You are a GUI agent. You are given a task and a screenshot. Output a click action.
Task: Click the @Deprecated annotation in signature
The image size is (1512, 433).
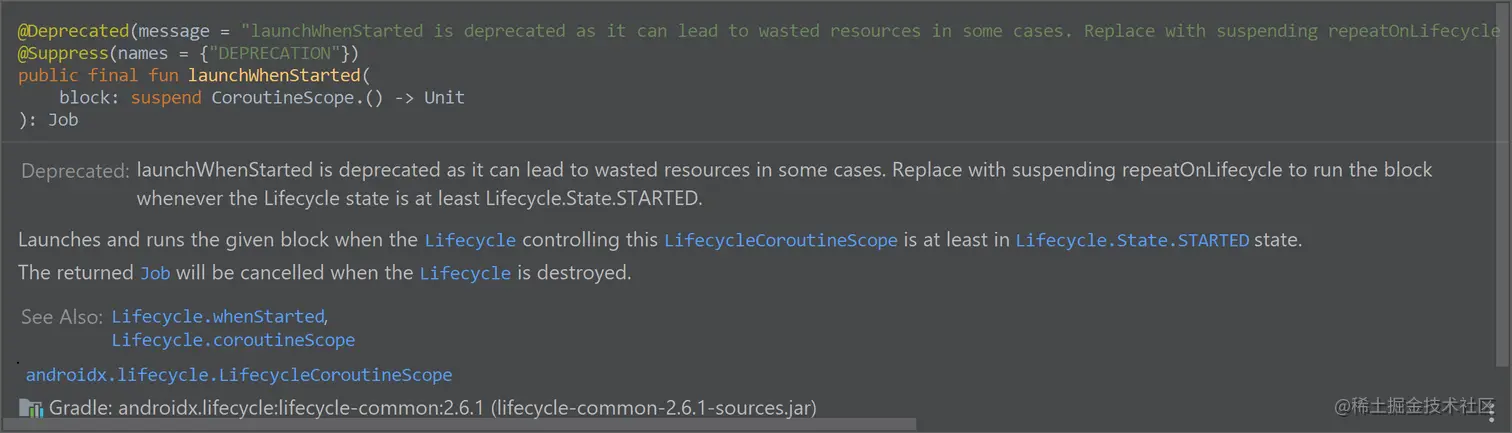(74, 31)
